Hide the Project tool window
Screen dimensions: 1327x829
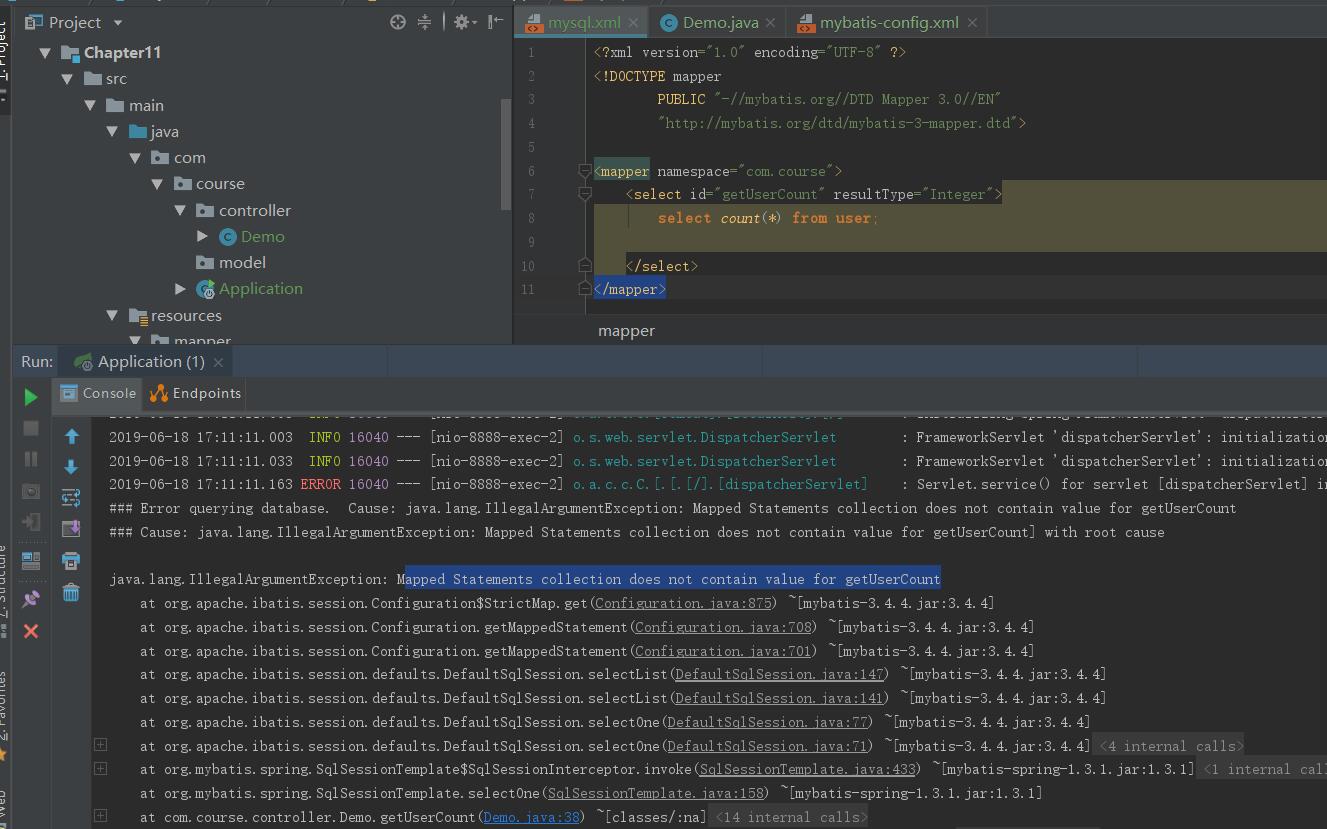pos(495,22)
